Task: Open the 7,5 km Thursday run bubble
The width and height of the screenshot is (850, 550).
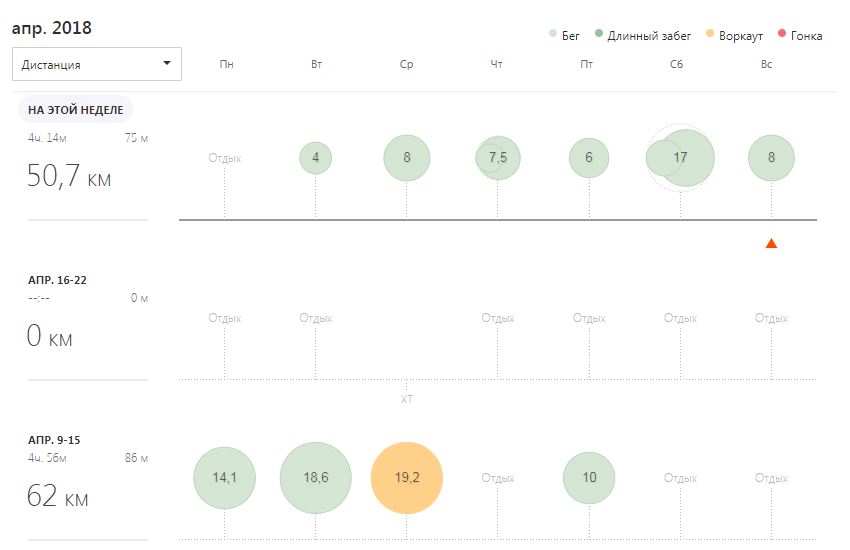Action: tap(498, 158)
